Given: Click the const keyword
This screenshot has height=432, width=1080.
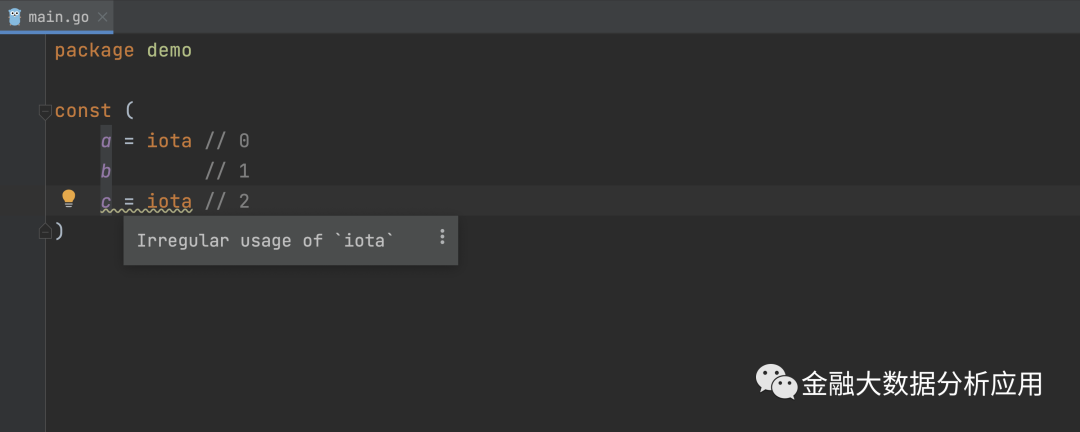Looking at the screenshot, I should pyautogui.click(x=83, y=111).
